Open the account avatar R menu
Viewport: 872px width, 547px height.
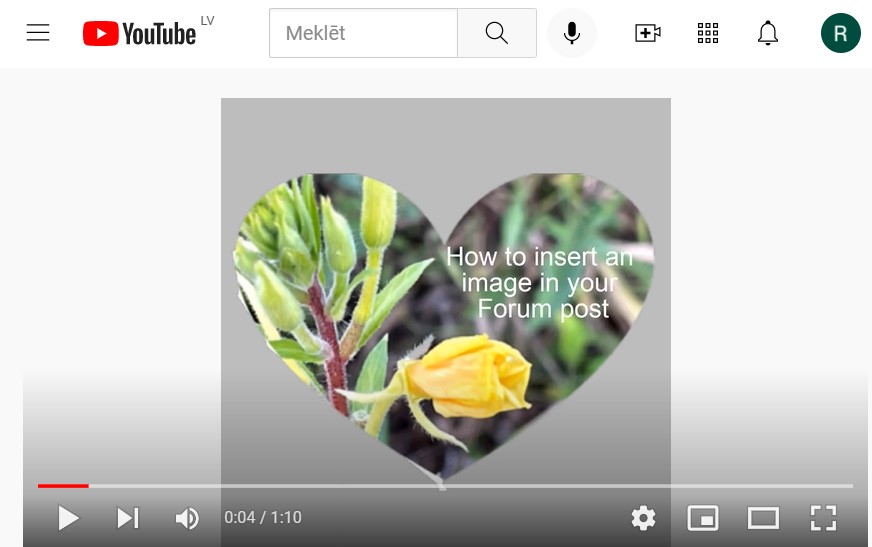click(x=841, y=33)
